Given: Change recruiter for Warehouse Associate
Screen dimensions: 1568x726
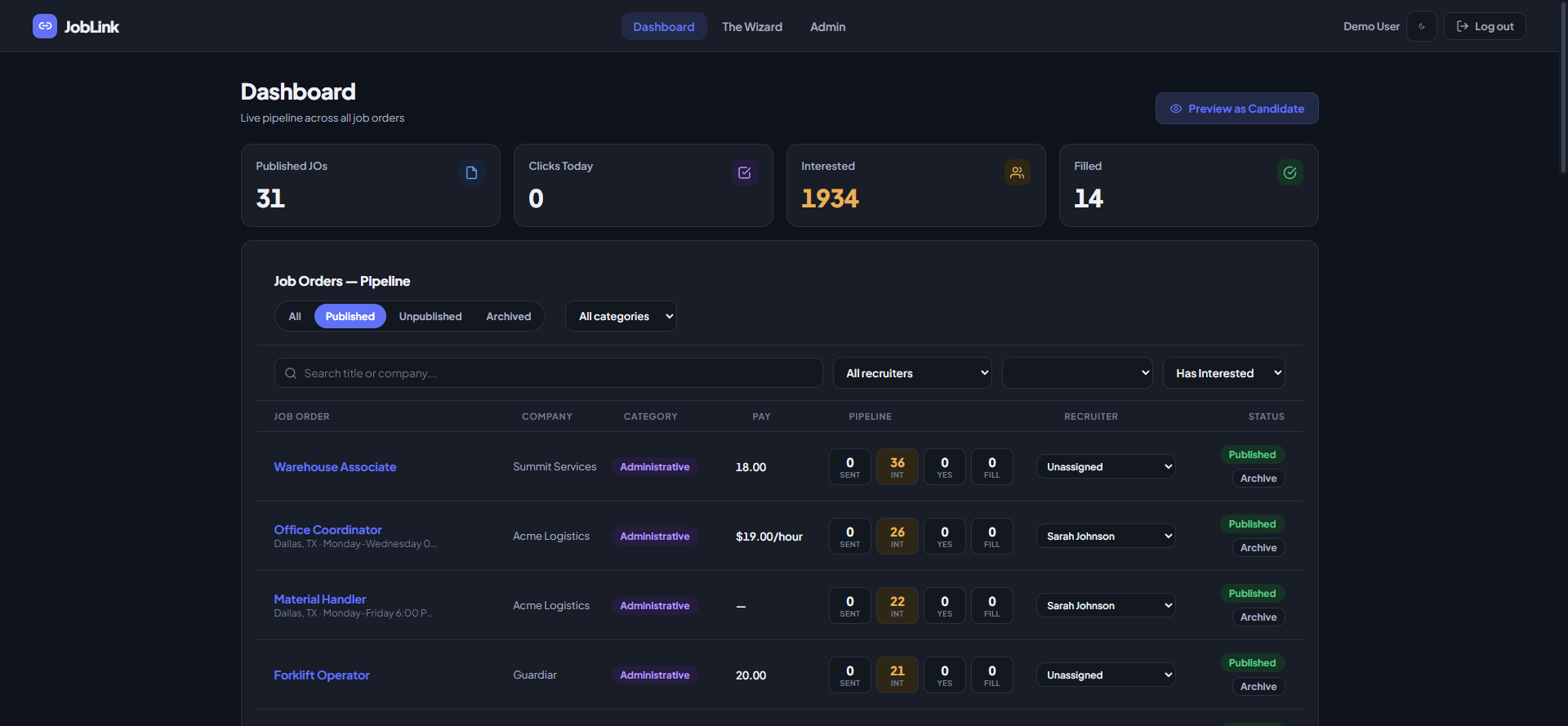Looking at the screenshot, I should (x=1106, y=466).
